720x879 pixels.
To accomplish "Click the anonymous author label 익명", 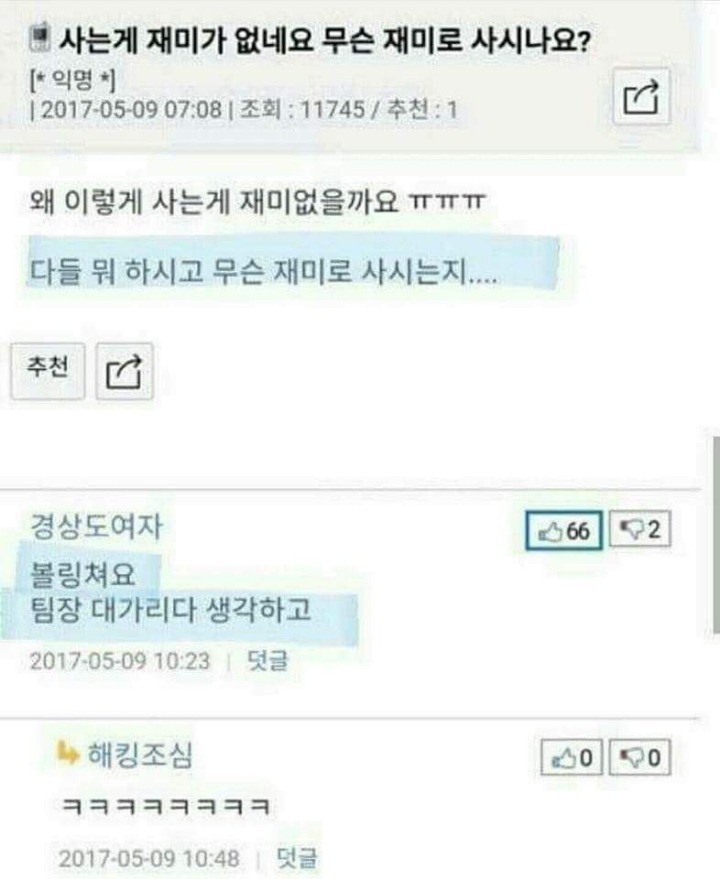I will point(72,81).
